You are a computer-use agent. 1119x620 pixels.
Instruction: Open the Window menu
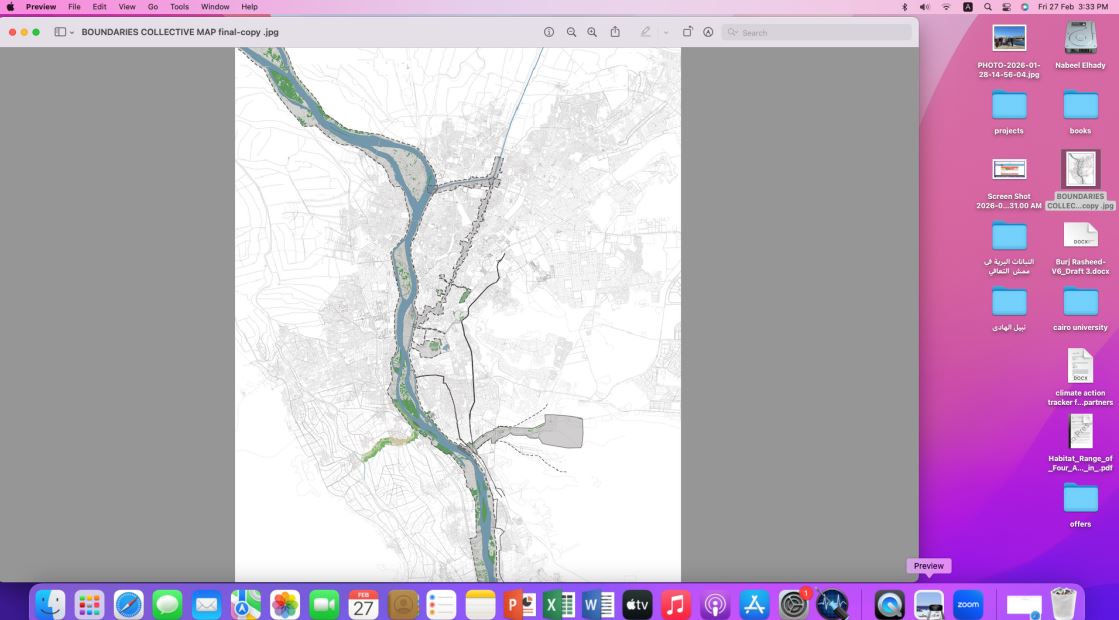pos(215,6)
